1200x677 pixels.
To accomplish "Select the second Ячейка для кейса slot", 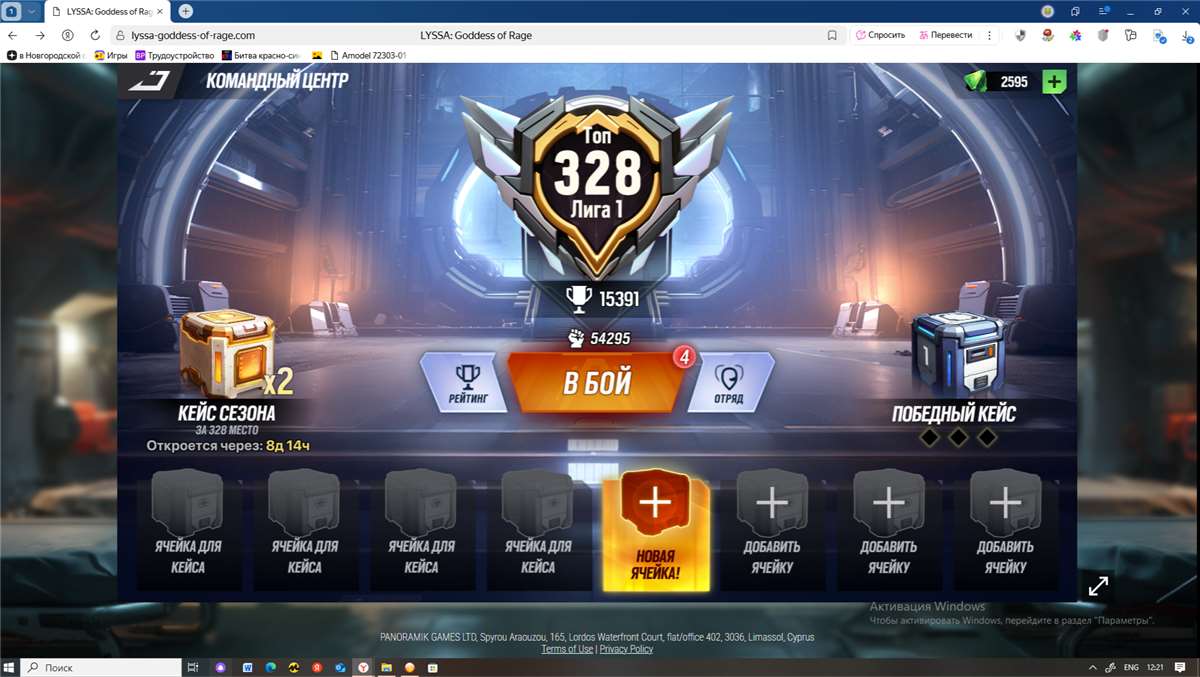I will pos(304,528).
